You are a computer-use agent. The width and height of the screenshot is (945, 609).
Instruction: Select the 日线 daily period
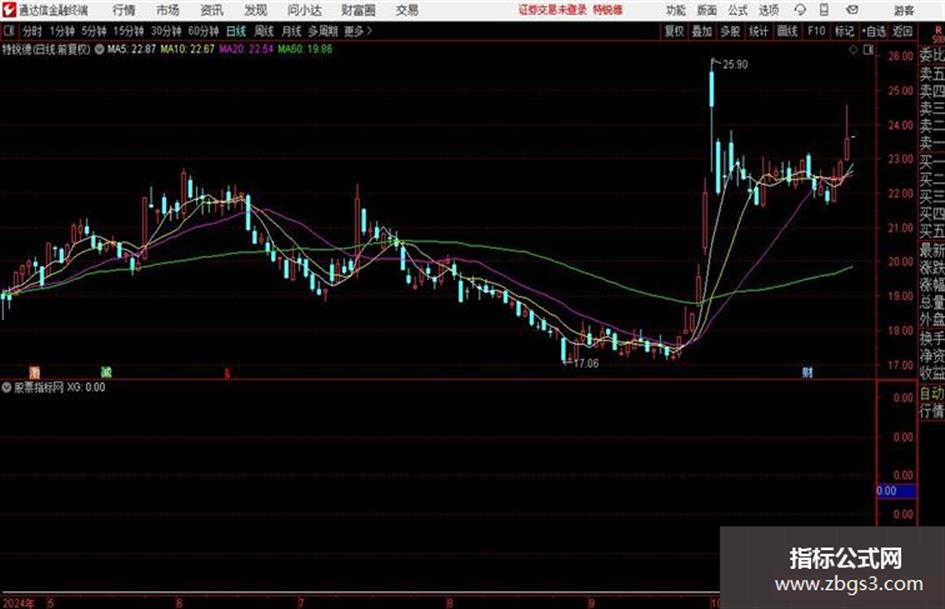click(236, 31)
